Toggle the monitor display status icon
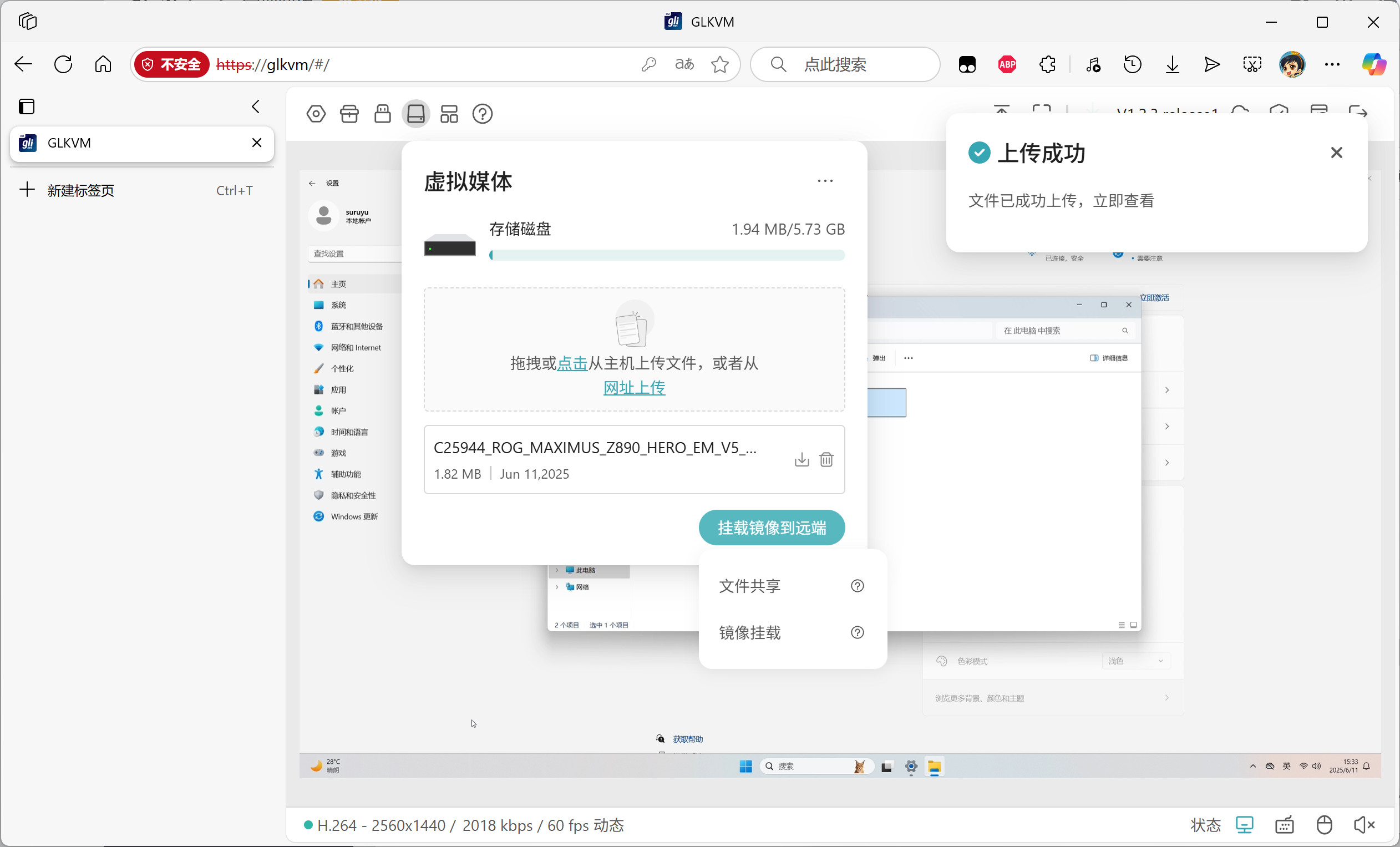 pos(1244,824)
